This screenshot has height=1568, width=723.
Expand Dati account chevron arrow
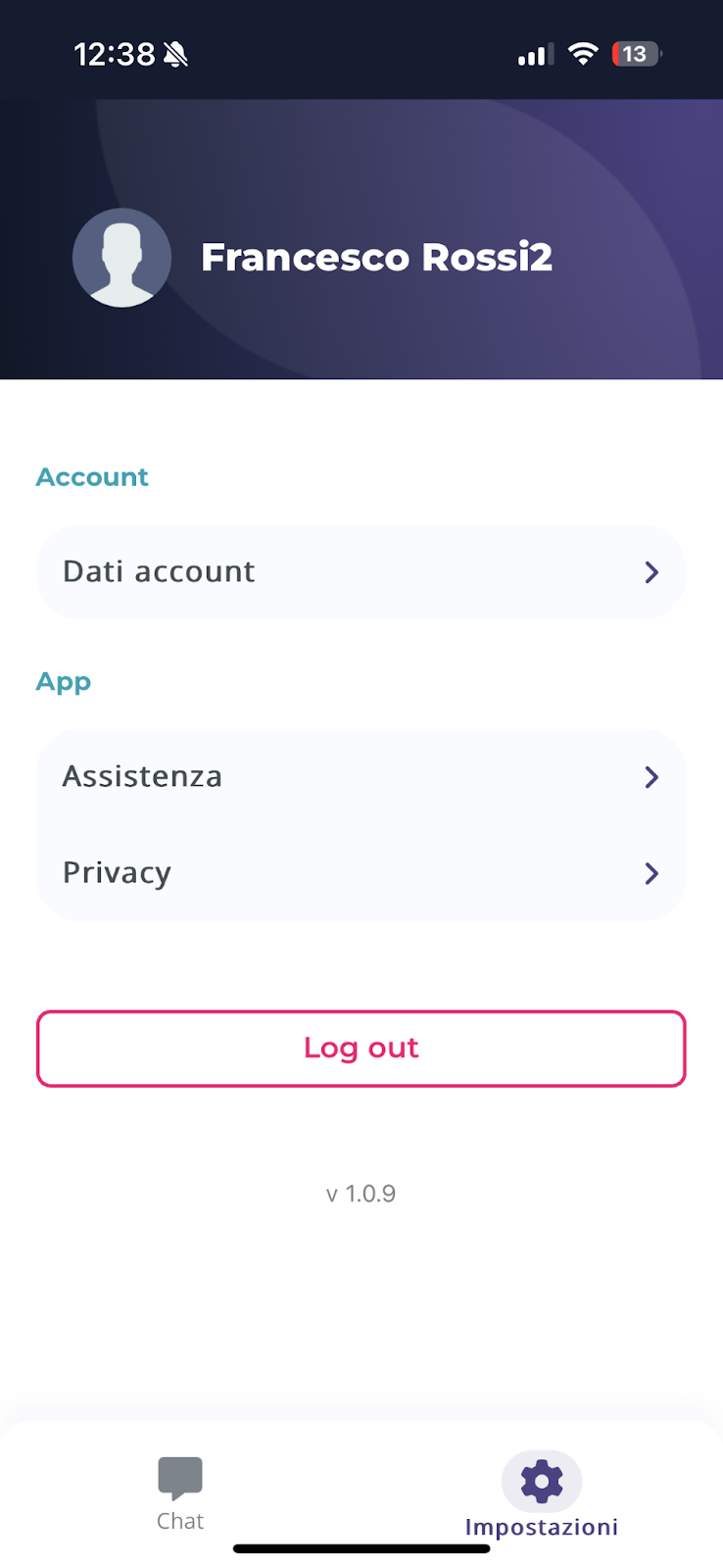coord(651,572)
